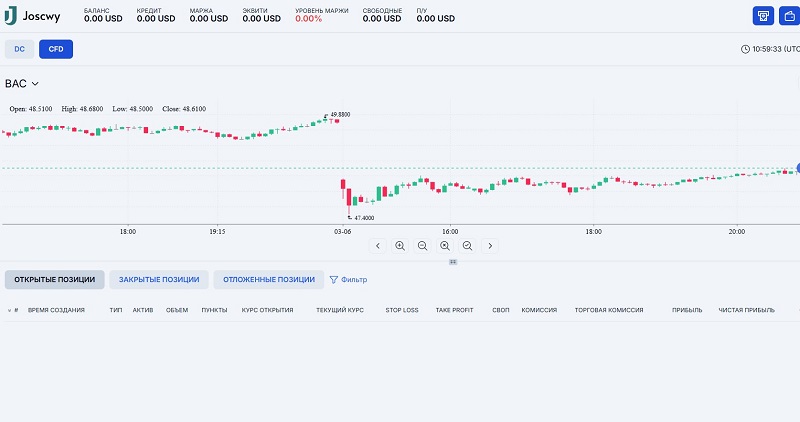The image size is (800, 422).
Task: Click the ATM deposit icon button
Action: click(763, 16)
